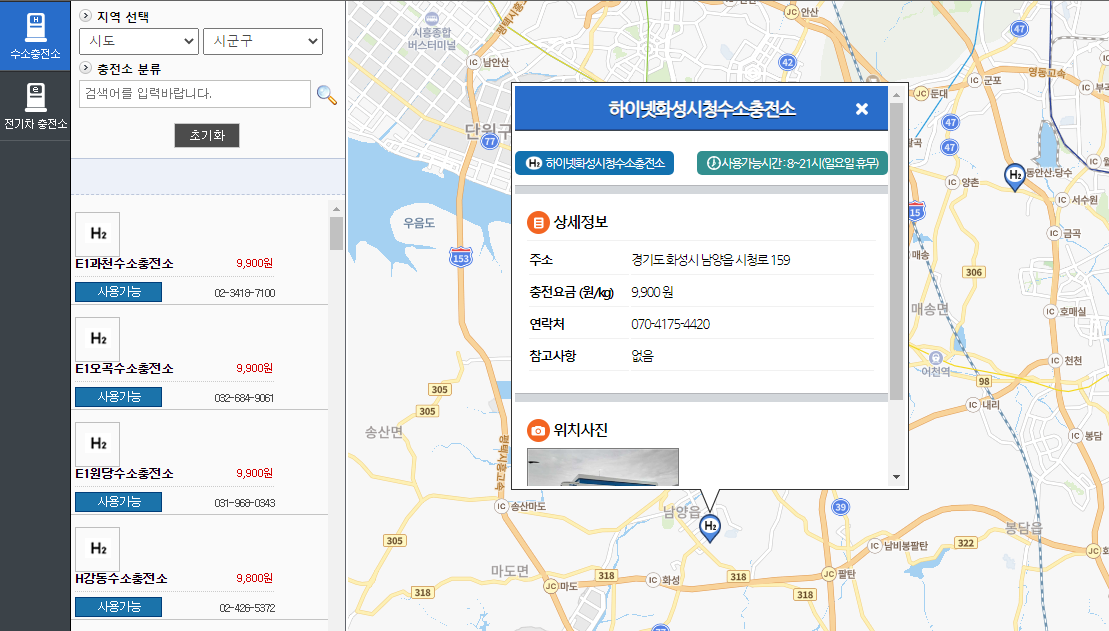The image size is (1109, 631).
Task: Click the H2 icon next to E1과천수소충전소
Action: tap(96, 232)
